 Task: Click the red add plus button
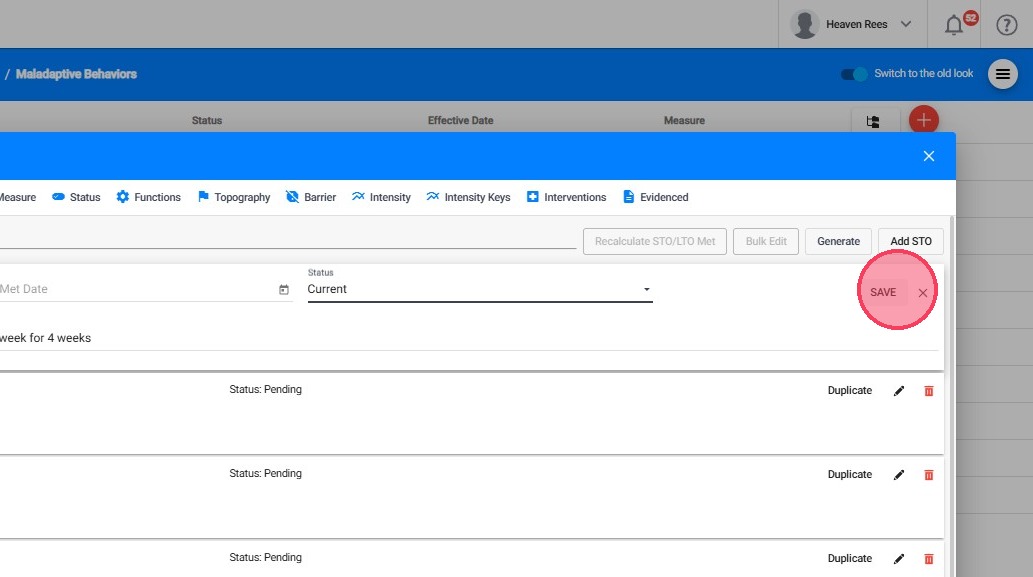(923, 121)
